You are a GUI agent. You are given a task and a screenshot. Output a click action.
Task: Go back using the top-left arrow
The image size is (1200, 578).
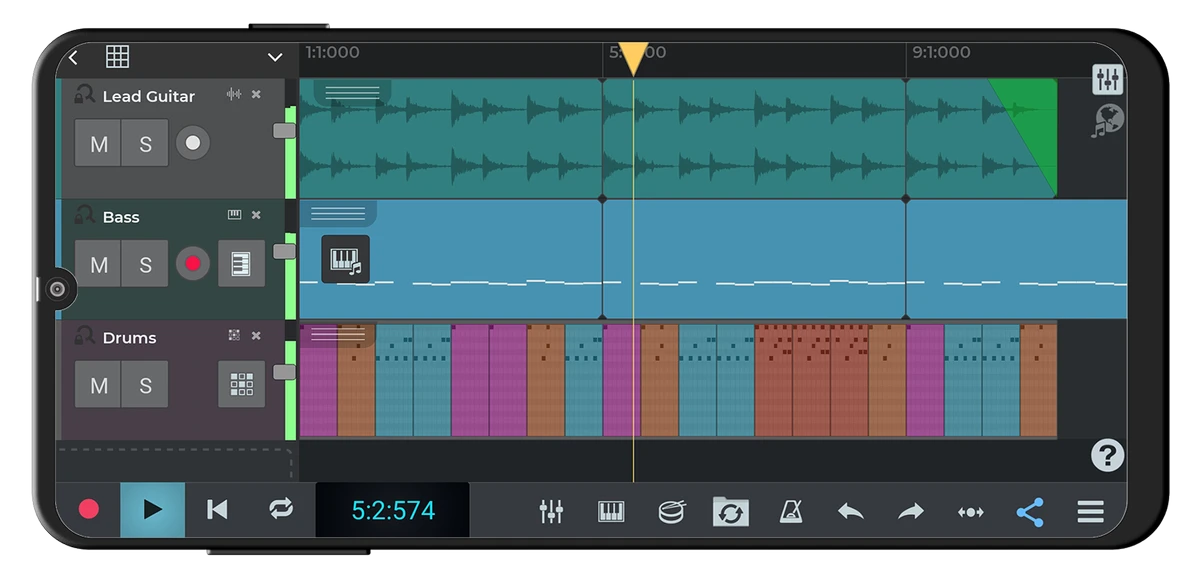point(73,58)
